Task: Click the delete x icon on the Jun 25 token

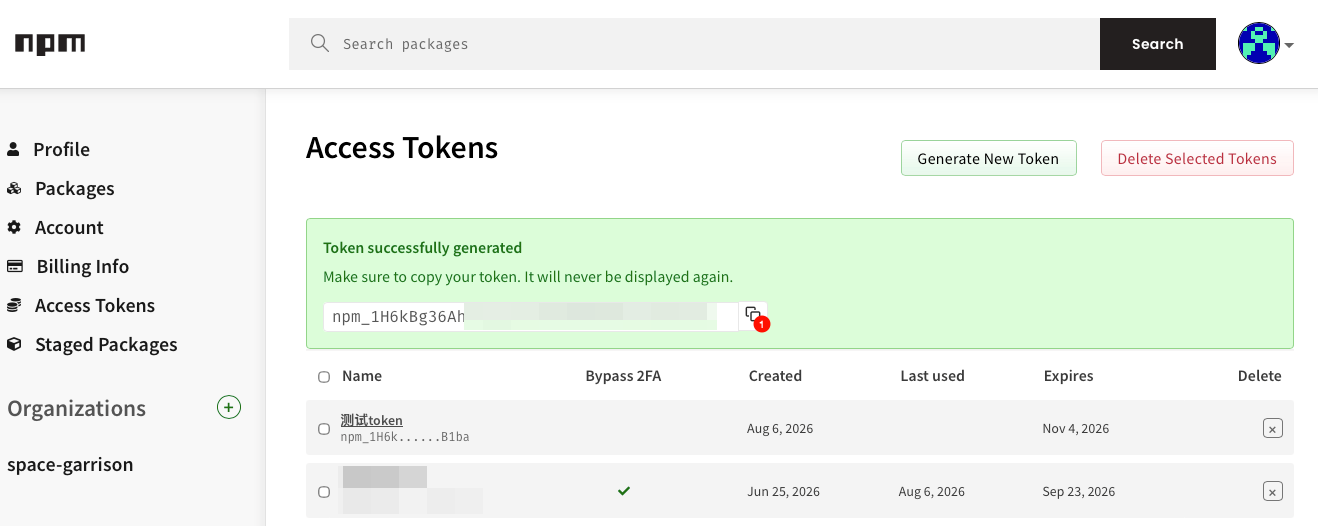Action: (x=1272, y=491)
